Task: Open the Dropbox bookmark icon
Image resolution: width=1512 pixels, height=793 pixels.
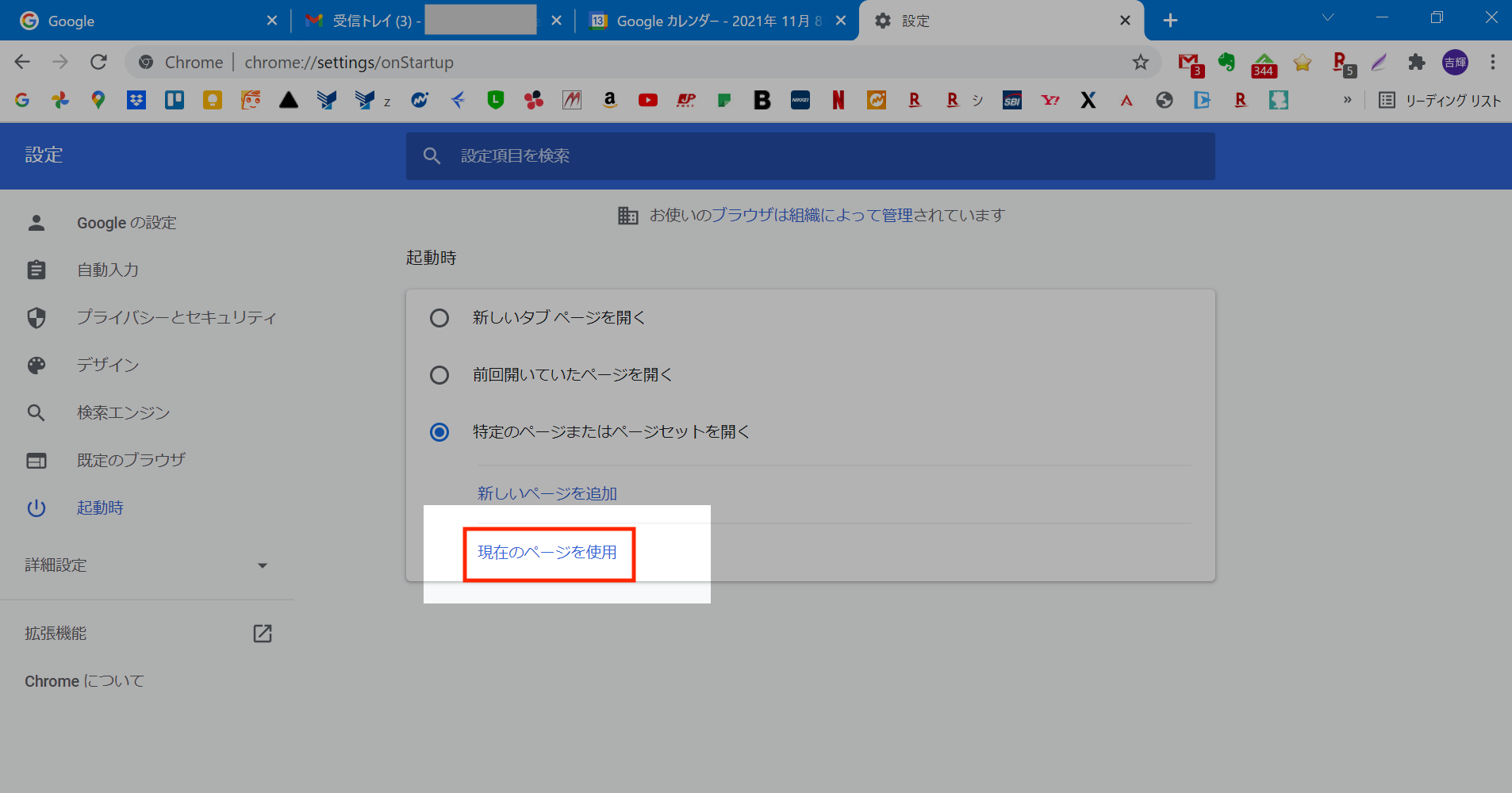Action: [136, 100]
